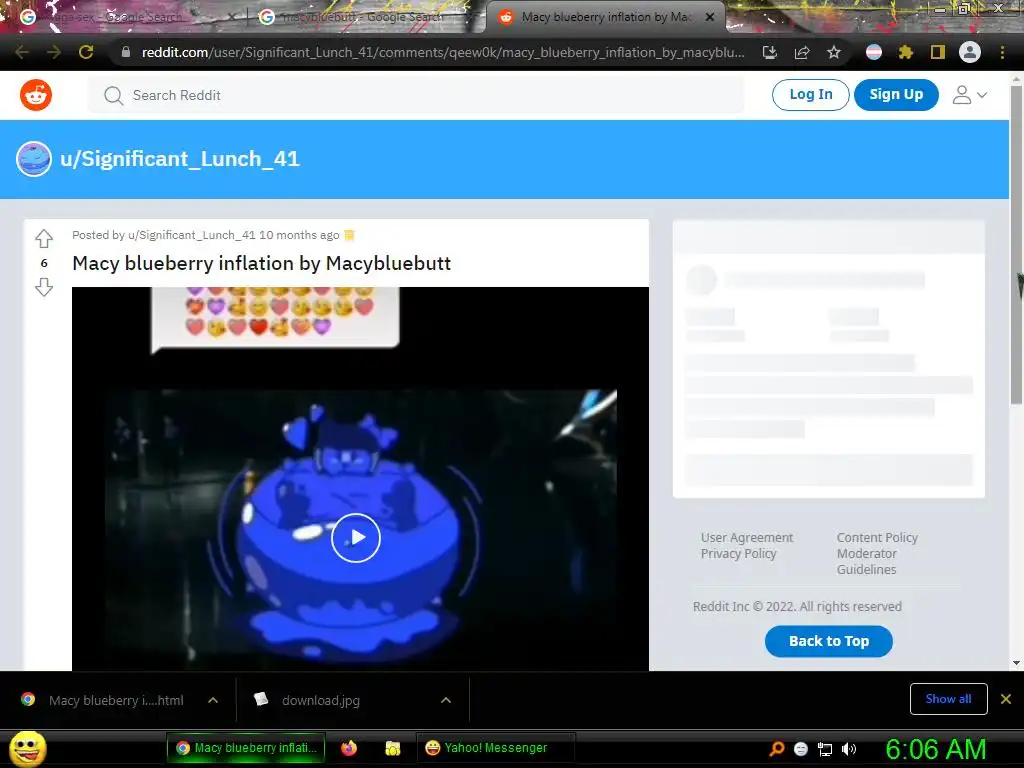Click the search magnifier icon in Reddit
Image resolution: width=1024 pixels, height=768 pixels.
coord(113,95)
